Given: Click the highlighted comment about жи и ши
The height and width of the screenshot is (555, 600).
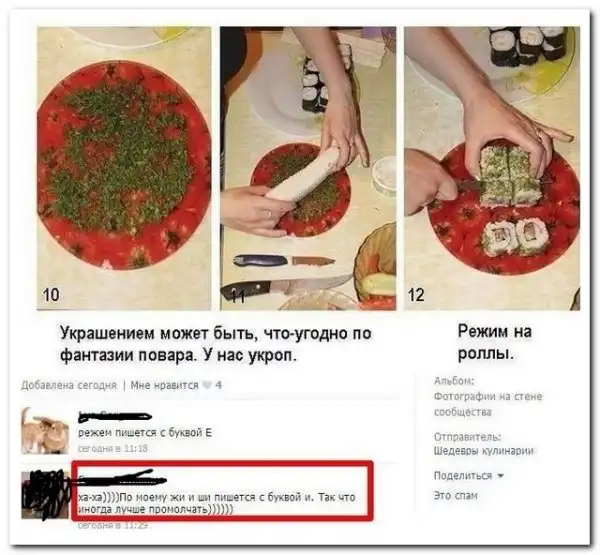Looking at the screenshot, I should 217,503.
